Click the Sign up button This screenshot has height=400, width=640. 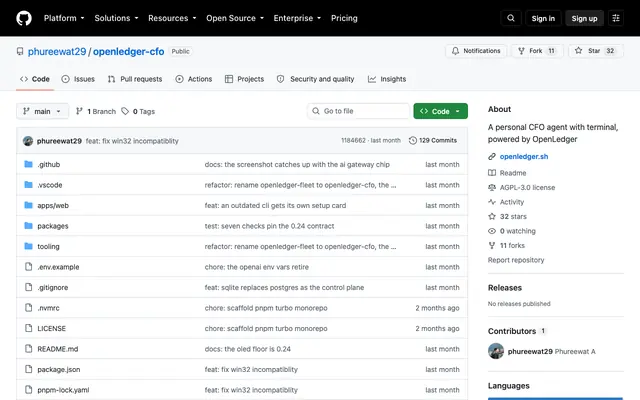584,18
